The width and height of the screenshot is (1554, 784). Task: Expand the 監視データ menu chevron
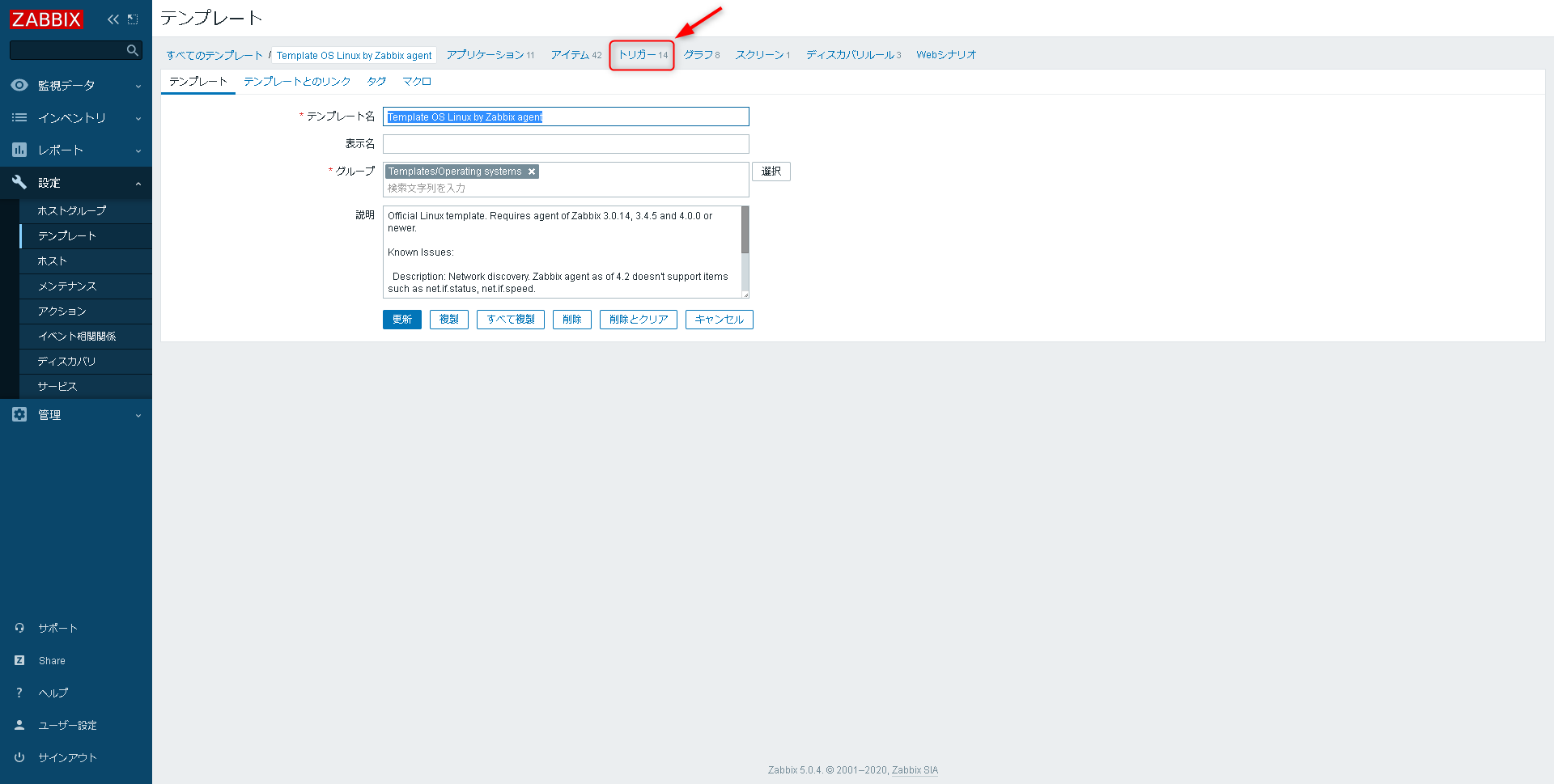(x=138, y=86)
